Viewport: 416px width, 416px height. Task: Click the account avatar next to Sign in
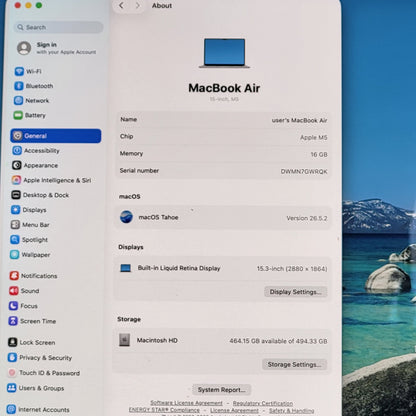(24, 48)
